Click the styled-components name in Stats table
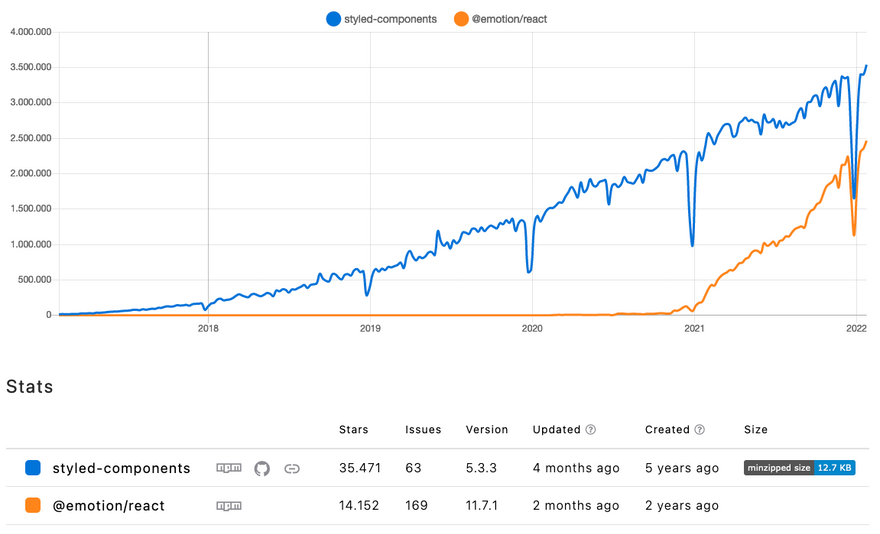 pos(121,468)
